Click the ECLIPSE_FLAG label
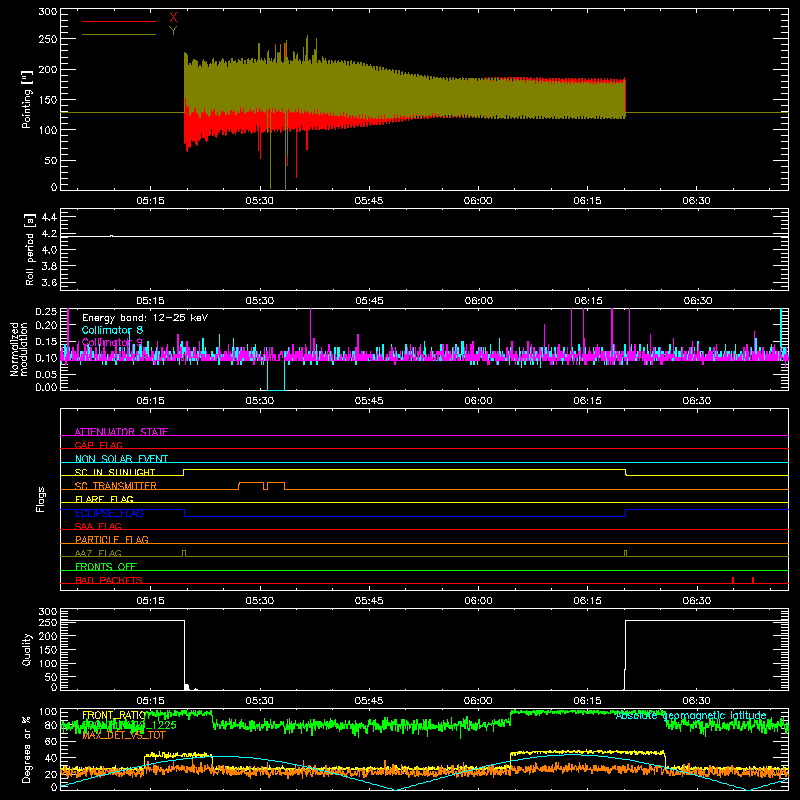The image size is (800, 800). [109, 513]
